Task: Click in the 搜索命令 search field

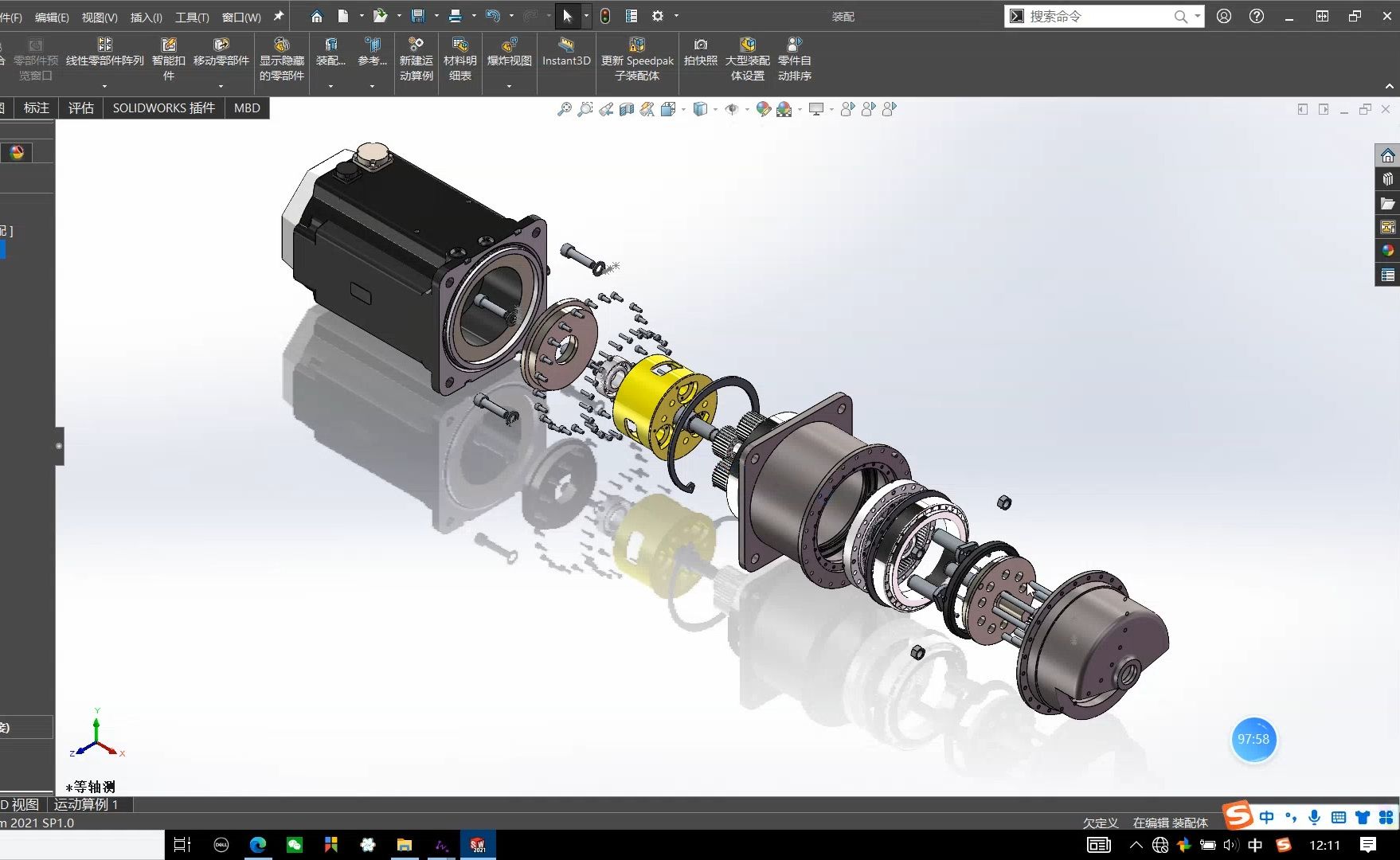Action: [1099, 16]
